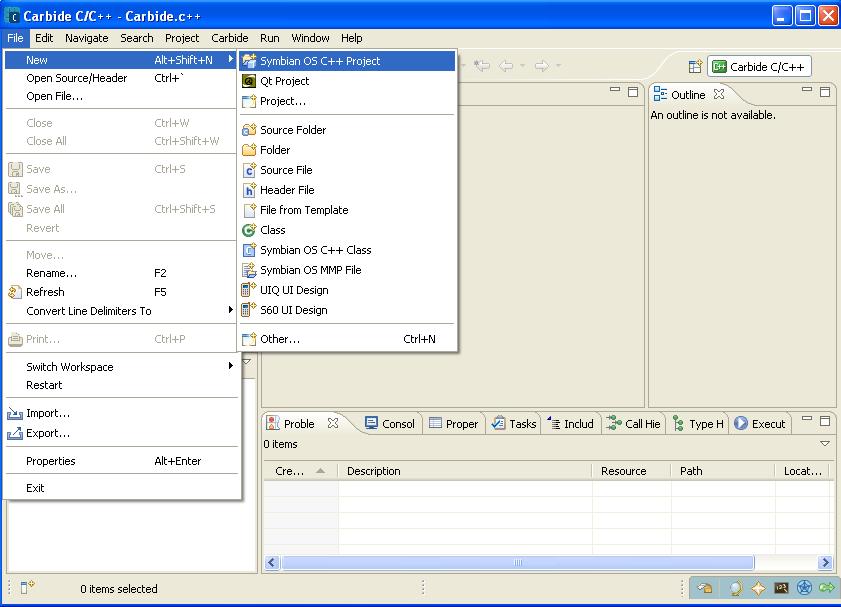
Task: Sort problems by Resource column
Action: (x=631, y=471)
